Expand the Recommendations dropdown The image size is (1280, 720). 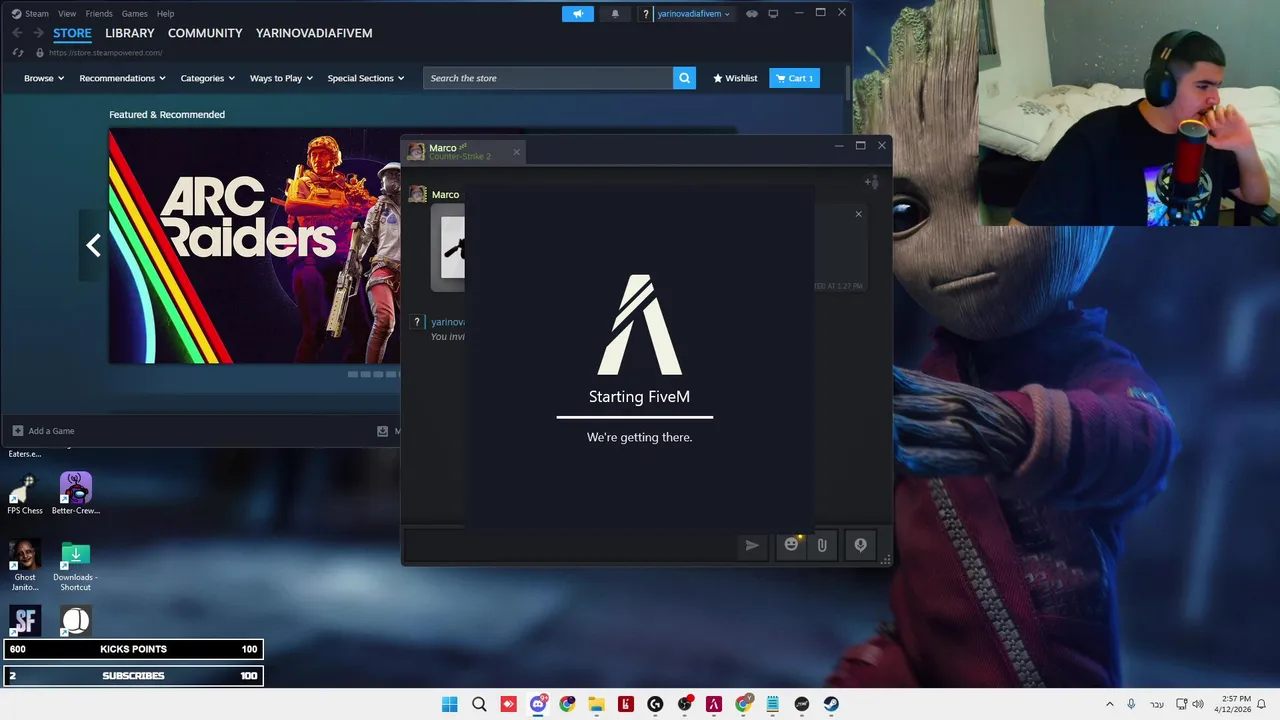click(123, 78)
